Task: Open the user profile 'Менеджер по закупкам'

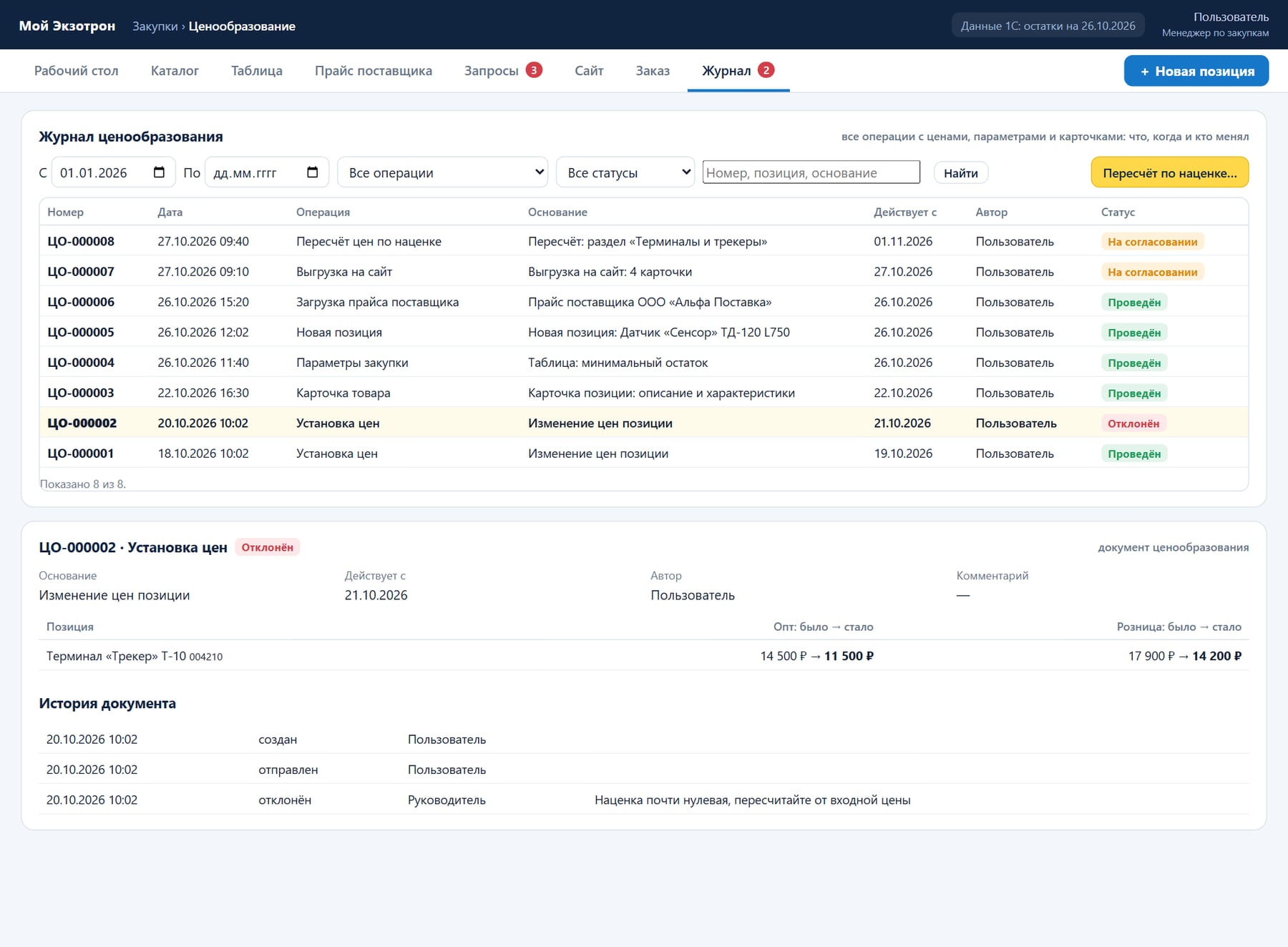Action: pos(1215,25)
